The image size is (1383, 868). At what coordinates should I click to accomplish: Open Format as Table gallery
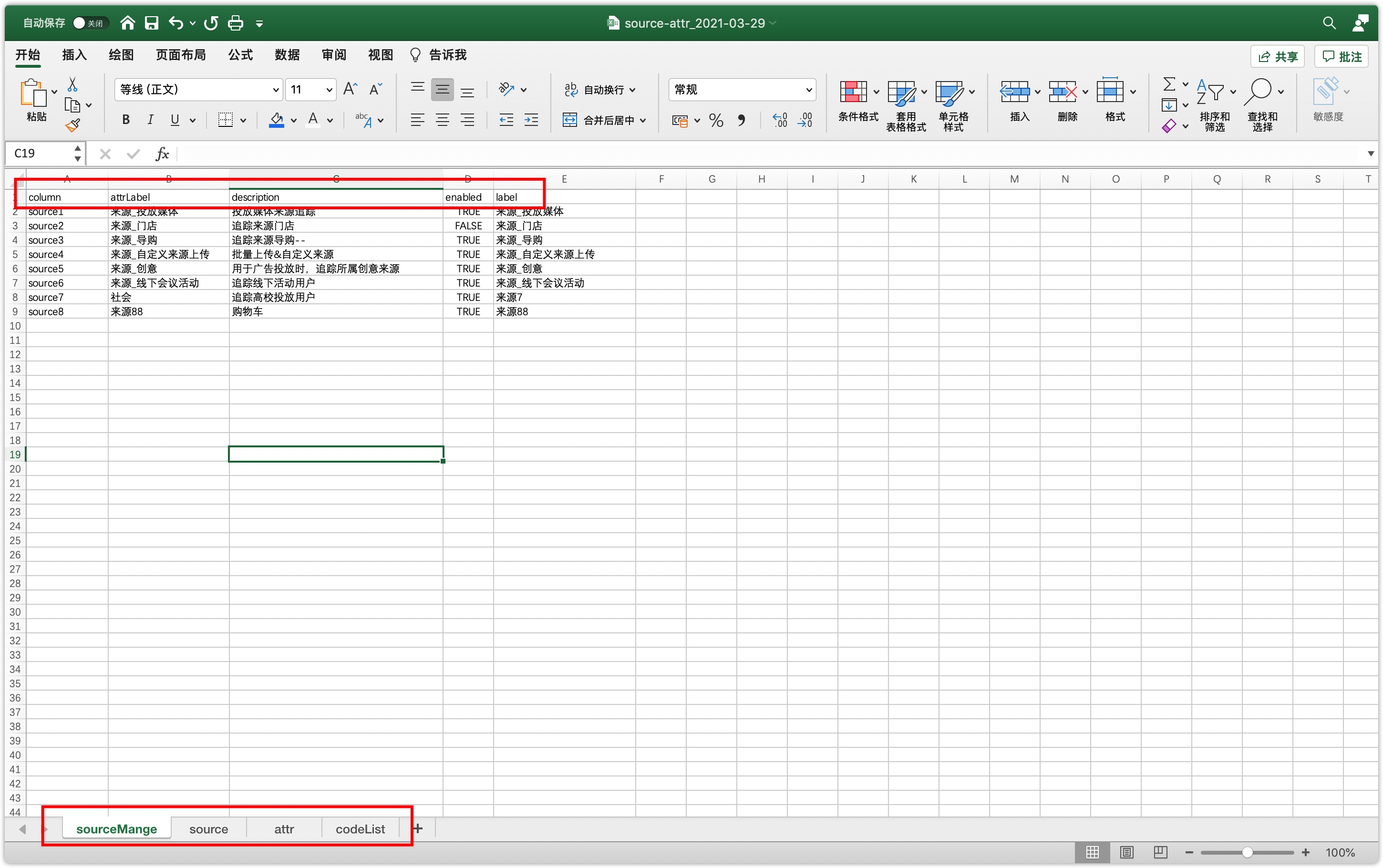coord(906,105)
